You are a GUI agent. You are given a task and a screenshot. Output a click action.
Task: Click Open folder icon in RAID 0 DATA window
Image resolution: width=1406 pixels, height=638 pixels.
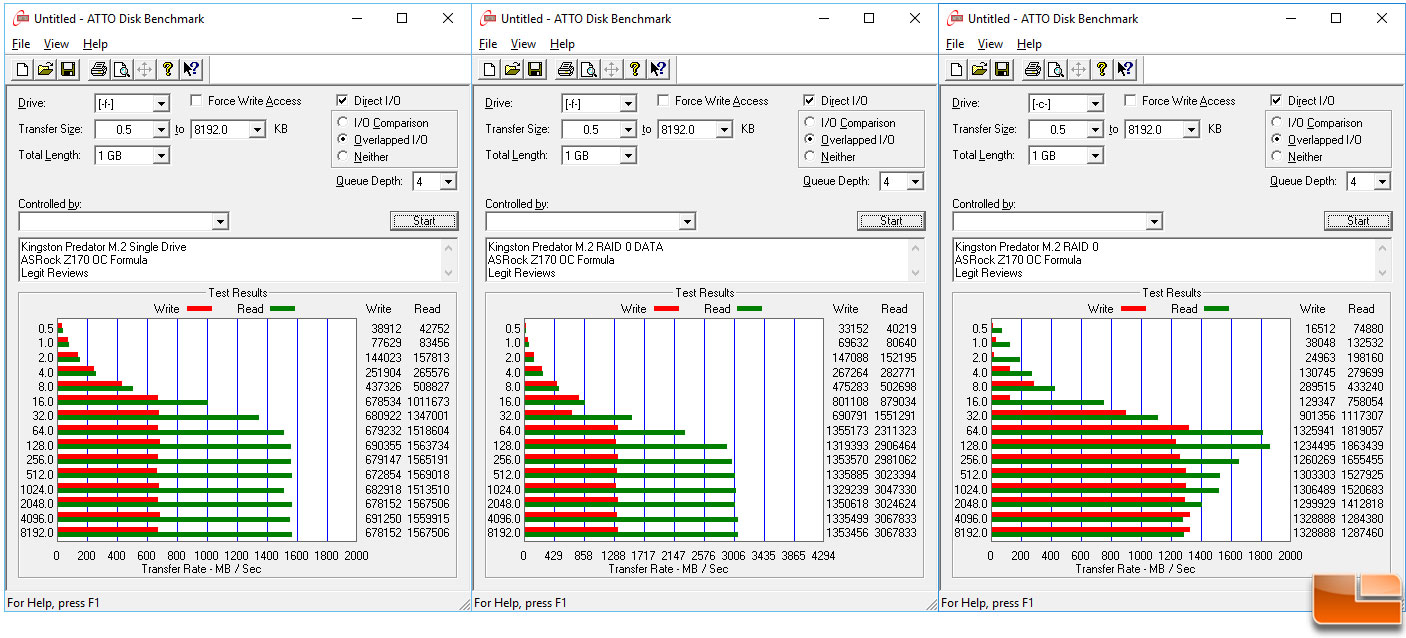click(512, 69)
